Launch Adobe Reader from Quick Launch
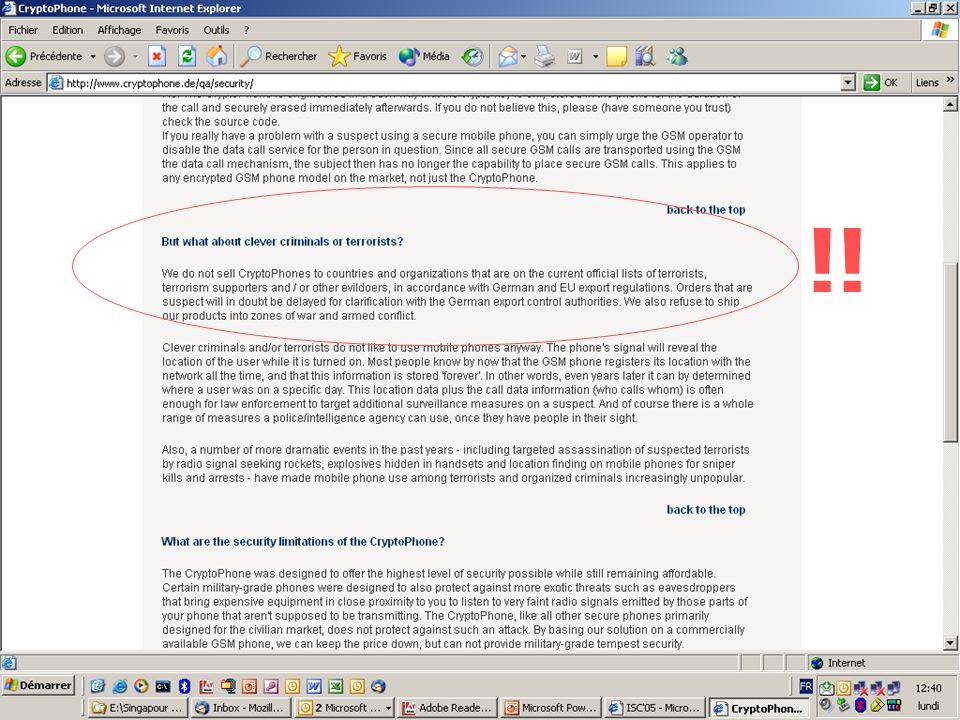 coord(206,686)
